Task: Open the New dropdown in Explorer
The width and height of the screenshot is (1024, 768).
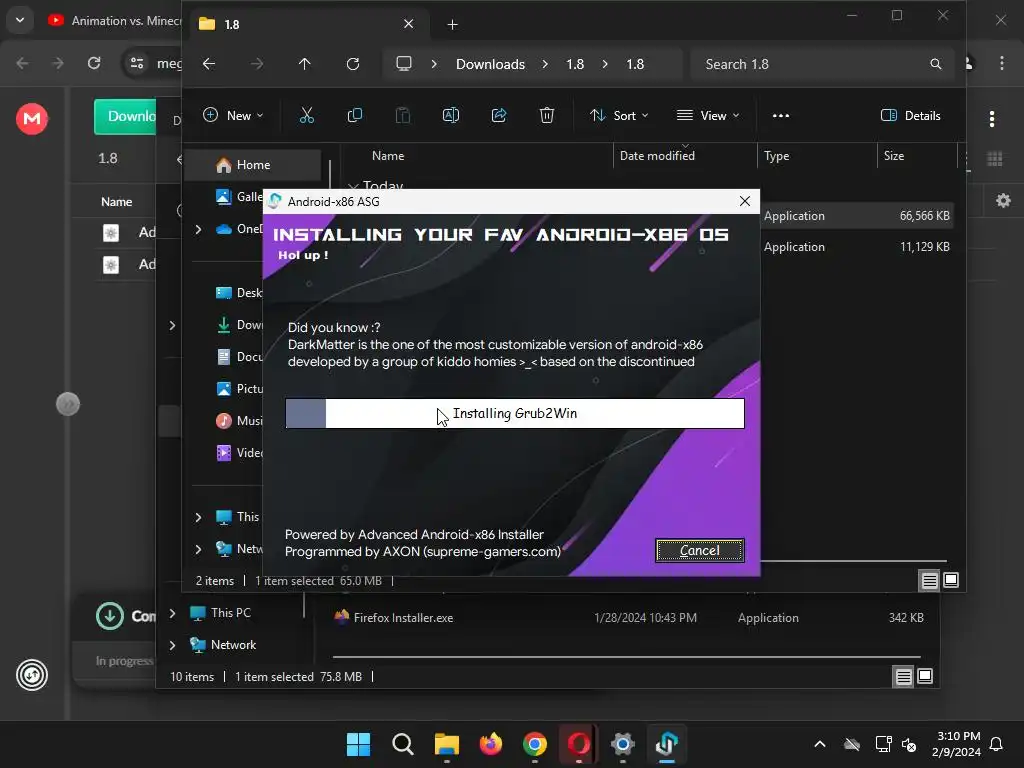Action: (x=233, y=116)
